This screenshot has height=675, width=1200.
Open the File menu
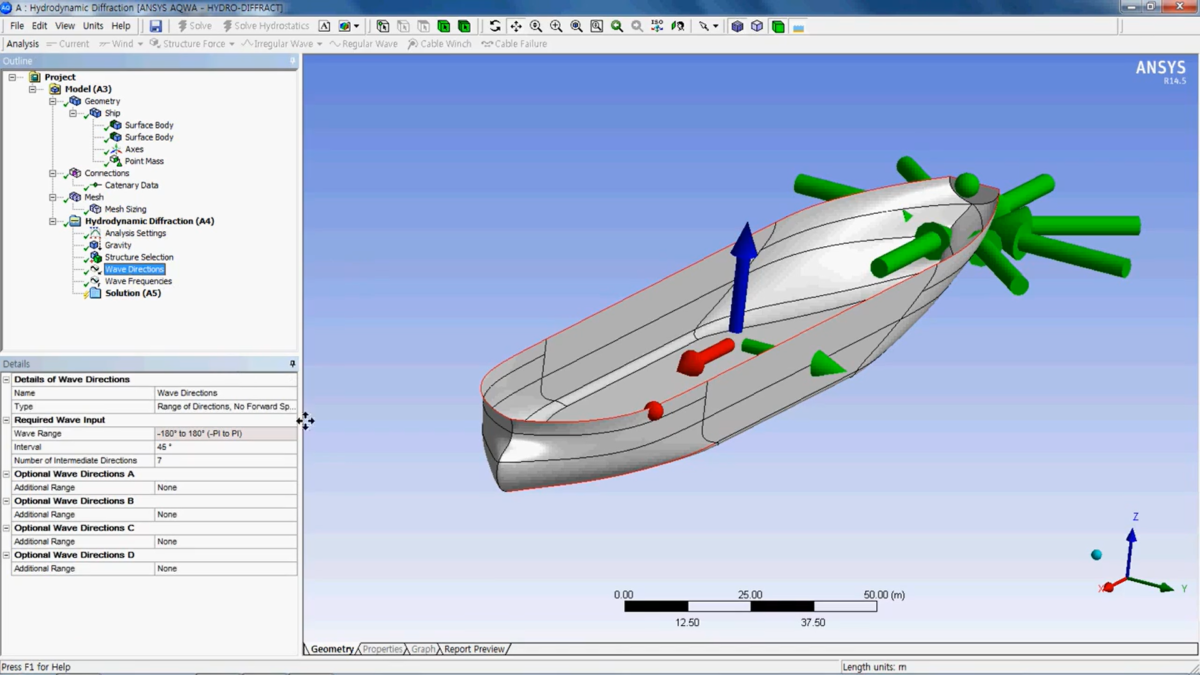[17, 26]
